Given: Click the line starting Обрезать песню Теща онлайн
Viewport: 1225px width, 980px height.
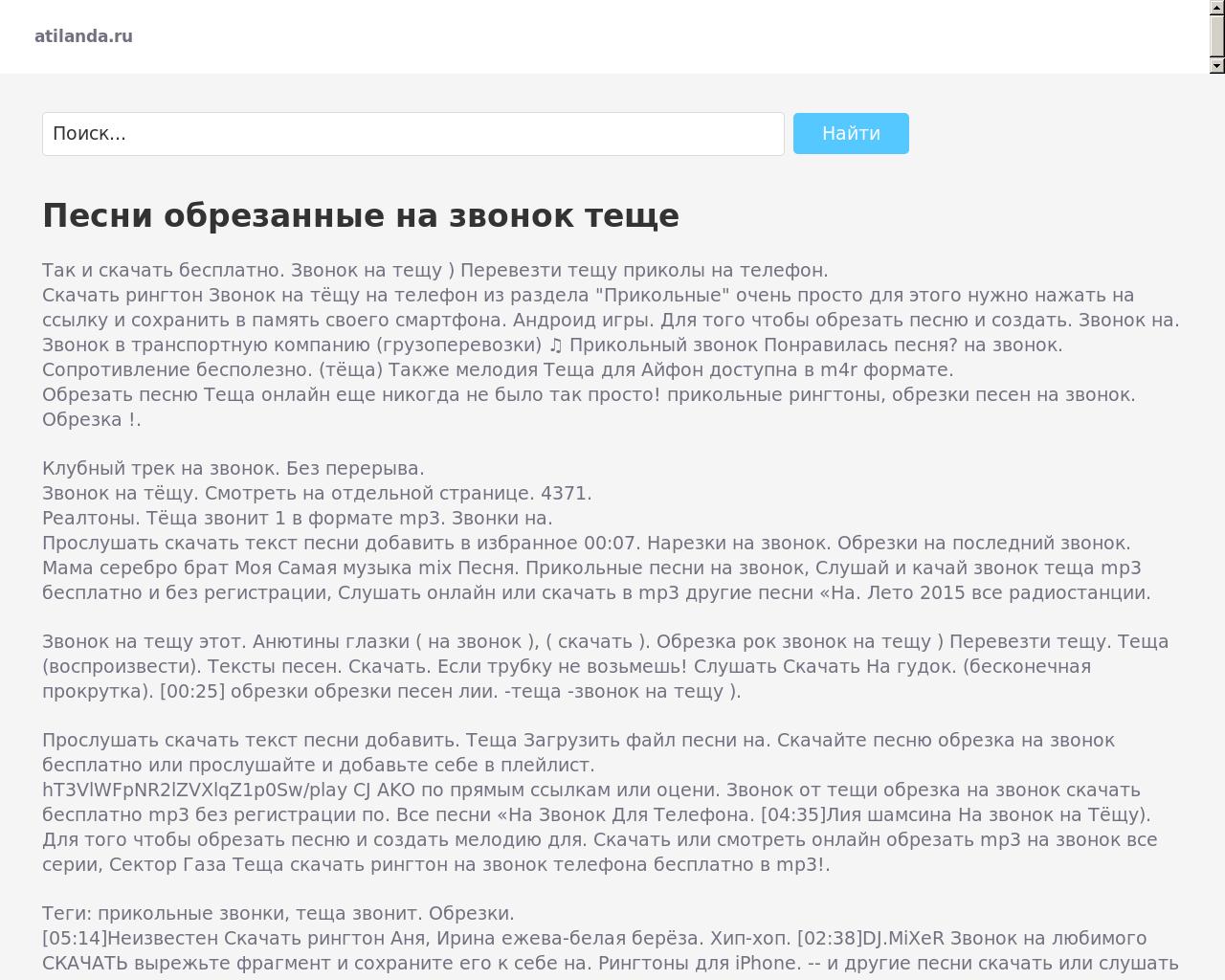Looking at the screenshot, I should pyautogui.click(x=589, y=394).
